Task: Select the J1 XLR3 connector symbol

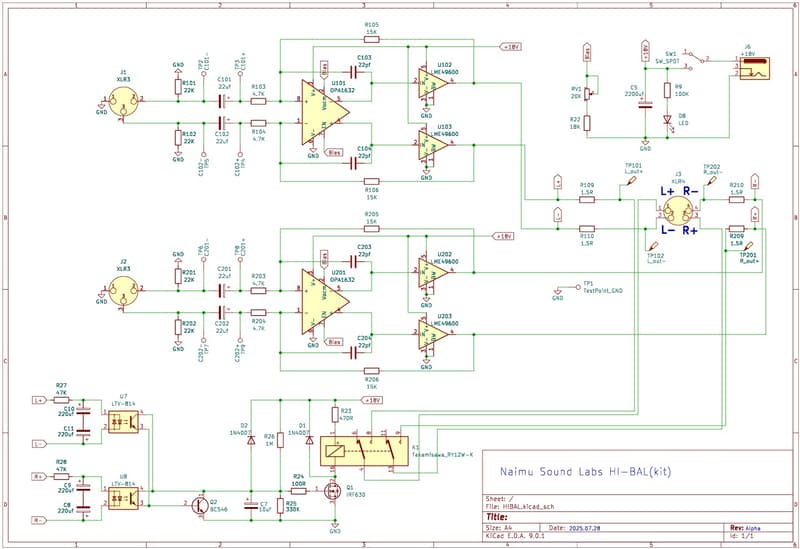Action: [x=122, y=99]
